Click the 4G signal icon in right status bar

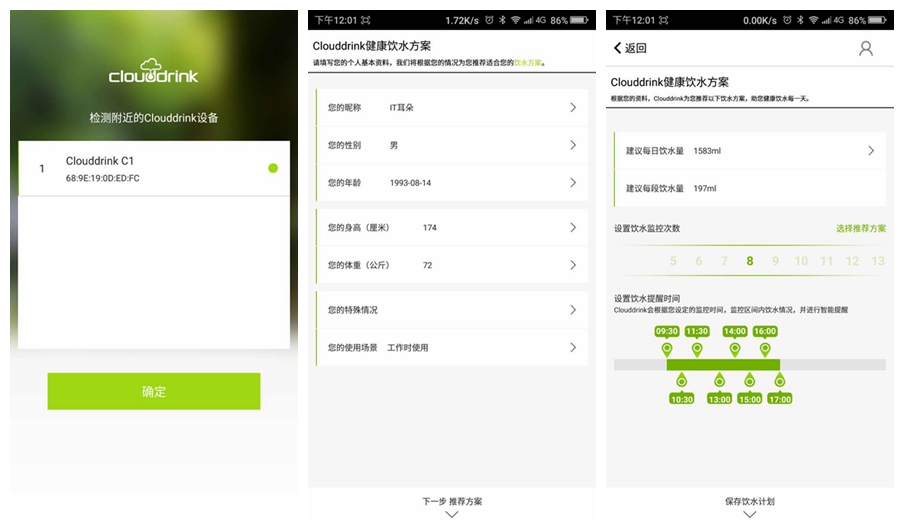[x=833, y=20]
